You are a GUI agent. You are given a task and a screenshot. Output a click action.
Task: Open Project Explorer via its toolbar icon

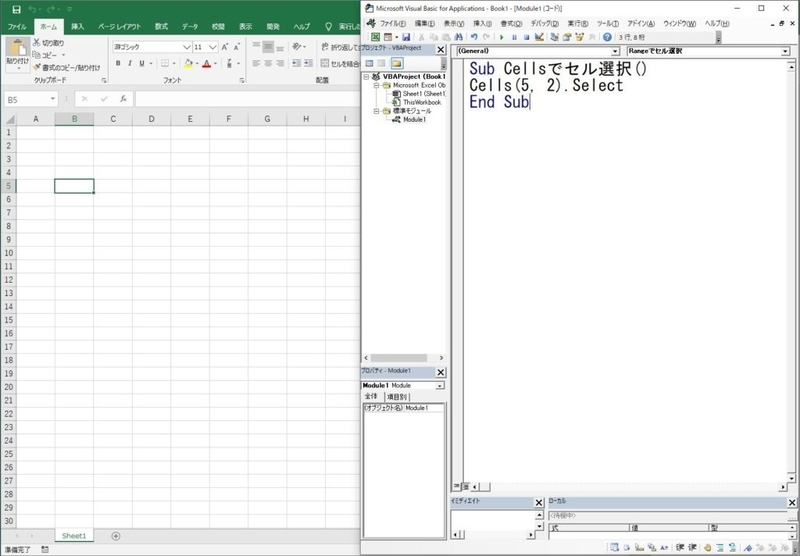point(555,37)
